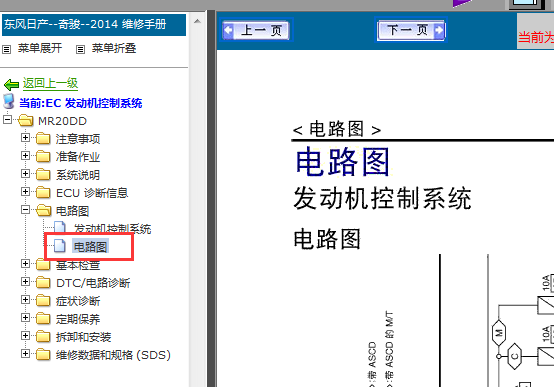Image resolution: width=554 pixels, height=387 pixels.
Task: Click the 维修数据和规格 folder icon
Action: click(x=43, y=355)
